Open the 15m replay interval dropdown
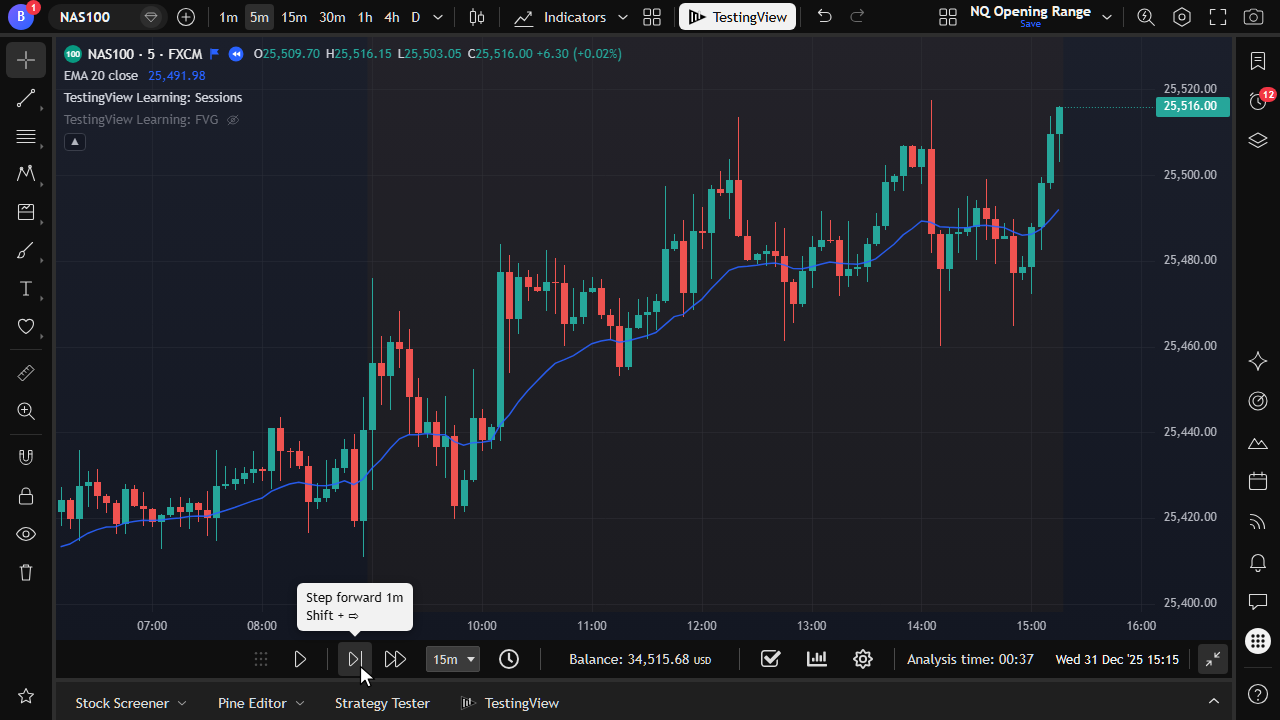Image resolution: width=1280 pixels, height=720 pixels. pos(453,659)
